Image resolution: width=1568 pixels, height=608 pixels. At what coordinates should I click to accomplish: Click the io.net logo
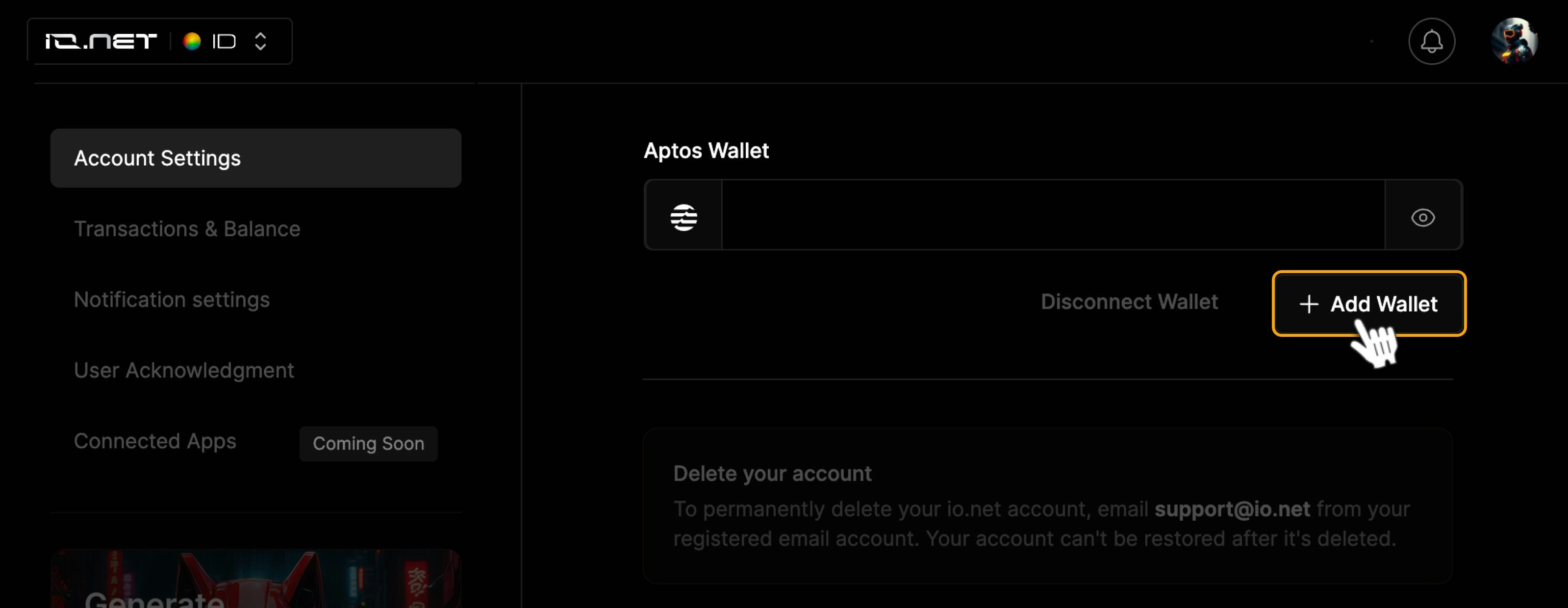pos(101,41)
